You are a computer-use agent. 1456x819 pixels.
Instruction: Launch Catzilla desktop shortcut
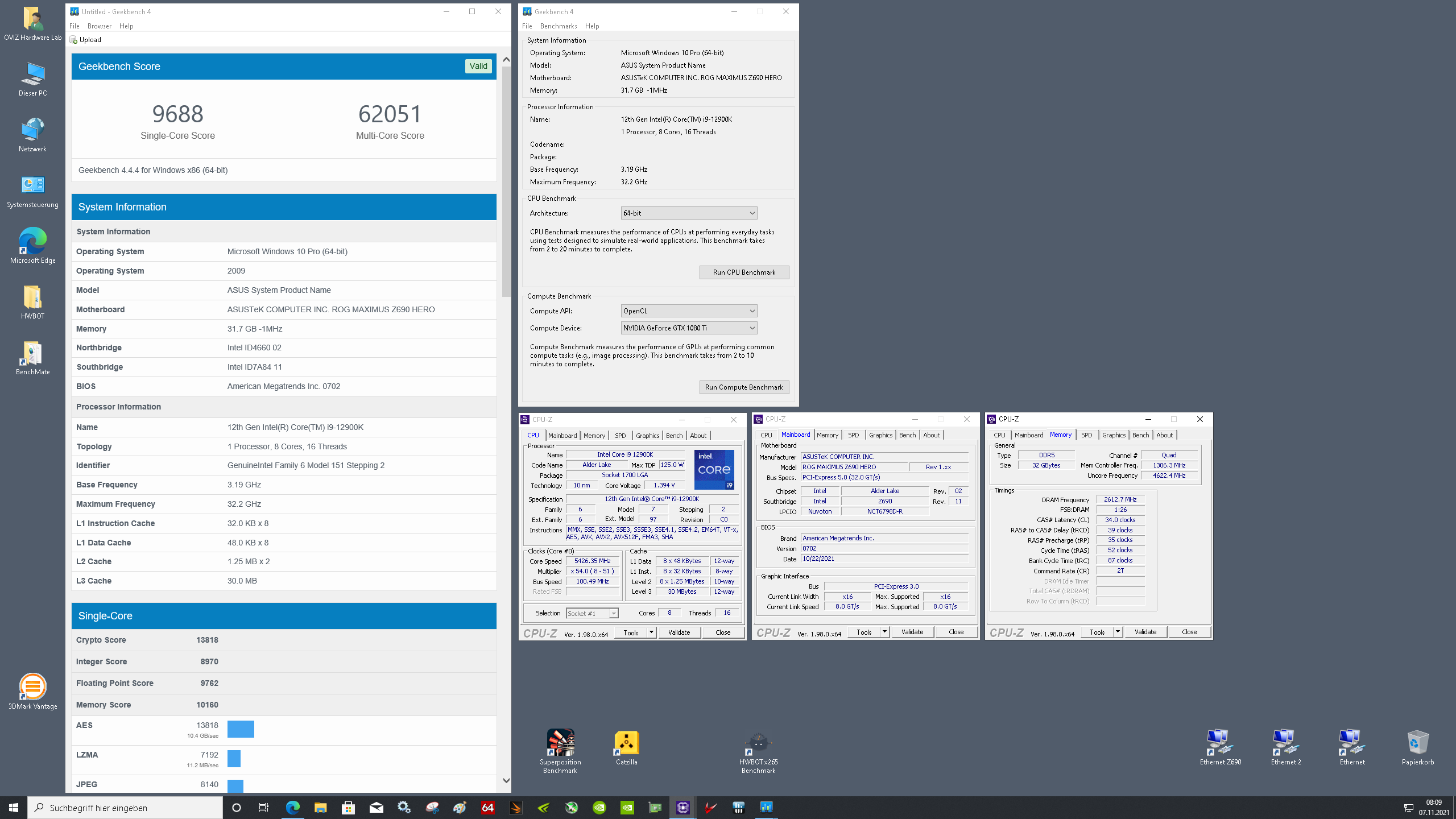point(626,747)
